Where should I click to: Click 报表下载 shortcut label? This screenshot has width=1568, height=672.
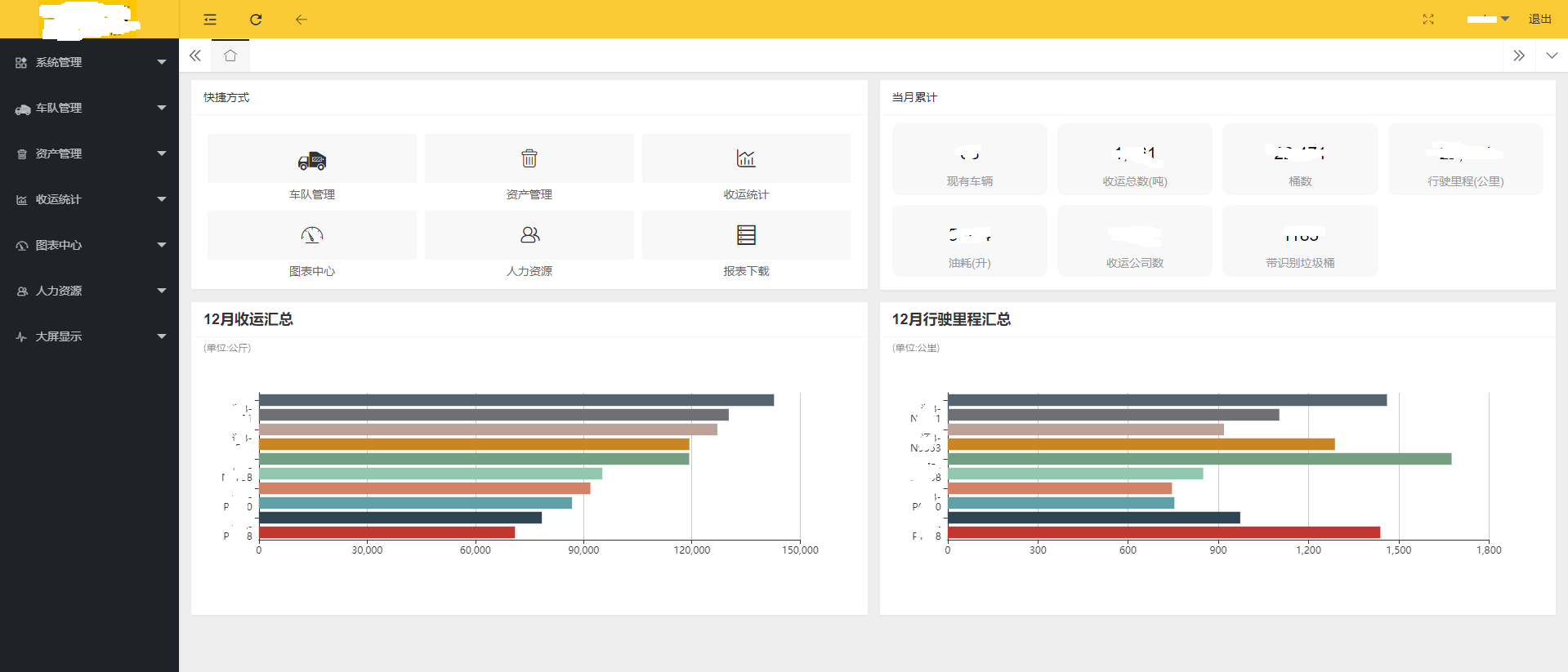pos(746,271)
